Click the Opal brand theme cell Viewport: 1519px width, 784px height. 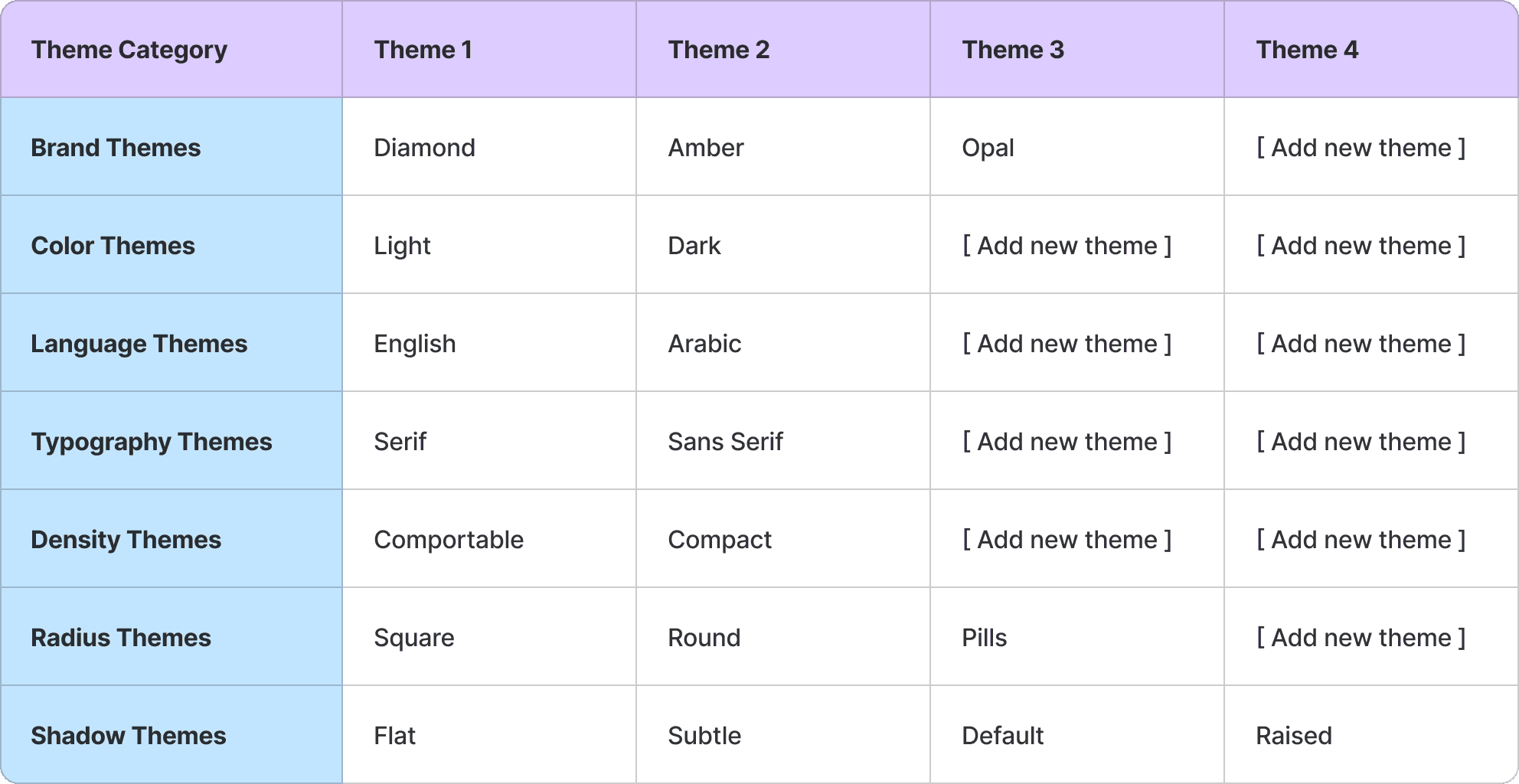pos(988,148)
